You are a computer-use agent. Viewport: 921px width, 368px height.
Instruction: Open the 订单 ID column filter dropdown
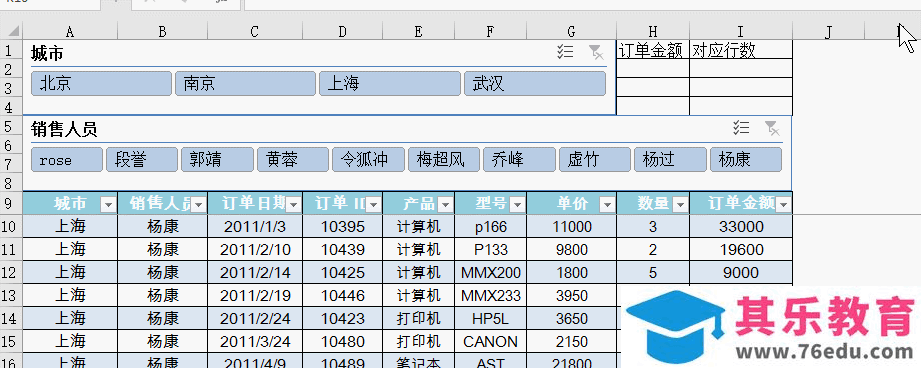coord(374,205)
